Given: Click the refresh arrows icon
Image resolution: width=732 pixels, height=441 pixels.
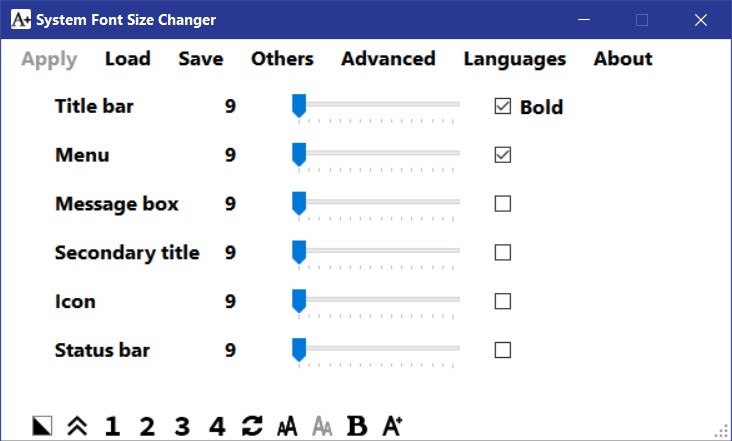Looking at the screenshot, I should click(252, 427).
